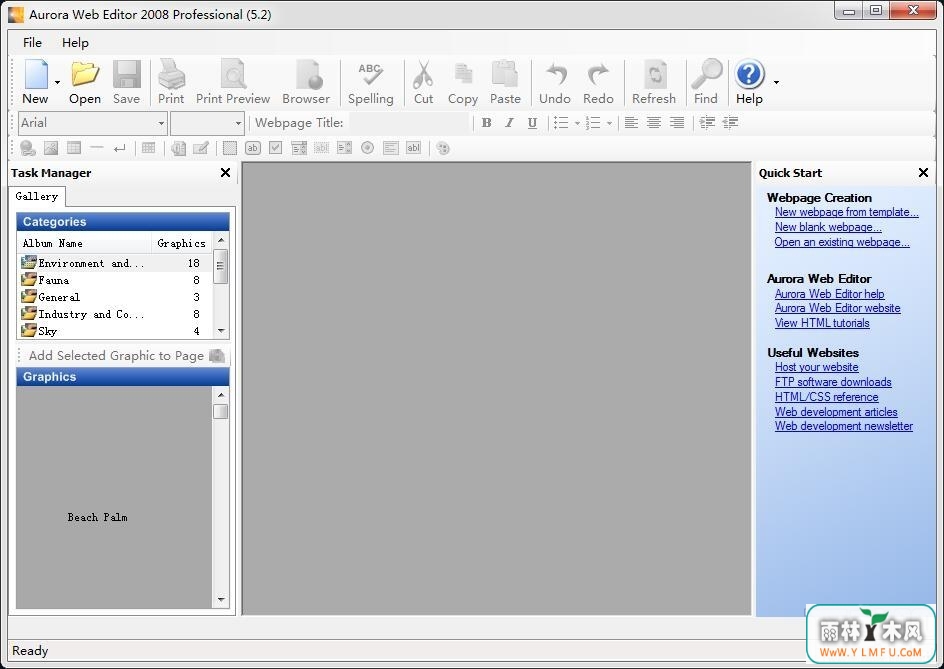Screen dimensions: 944x669
Task: Open 'HTML/CSS reference' link
Action: click(x=826, y=397)
